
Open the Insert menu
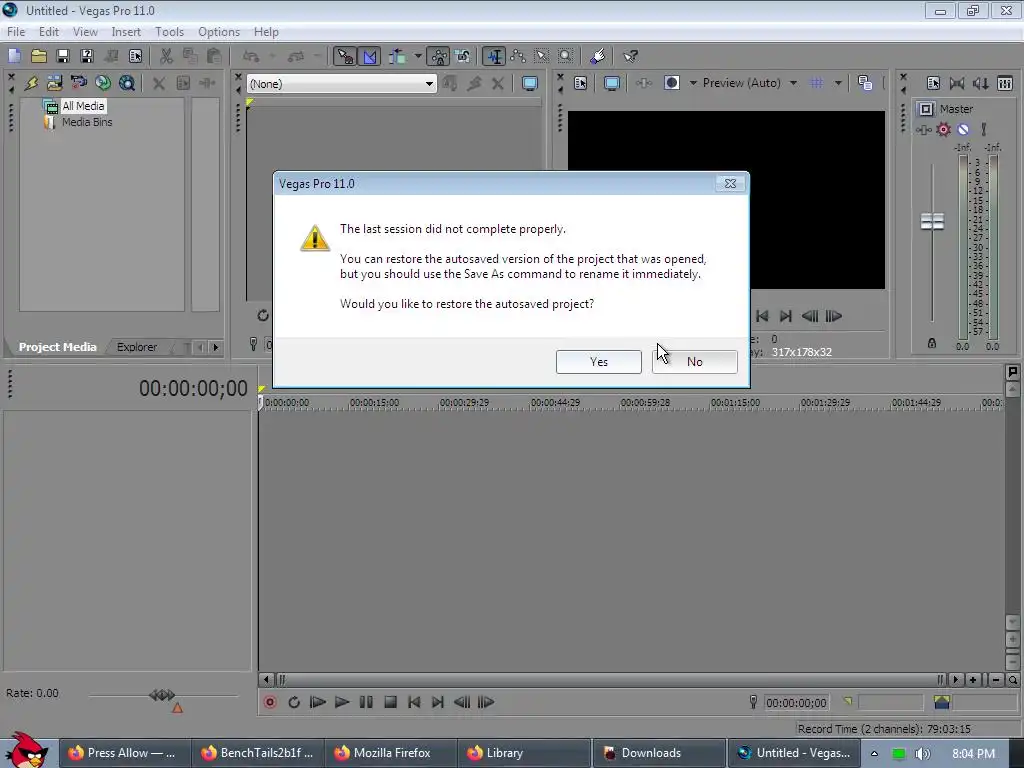click(126, 32)
